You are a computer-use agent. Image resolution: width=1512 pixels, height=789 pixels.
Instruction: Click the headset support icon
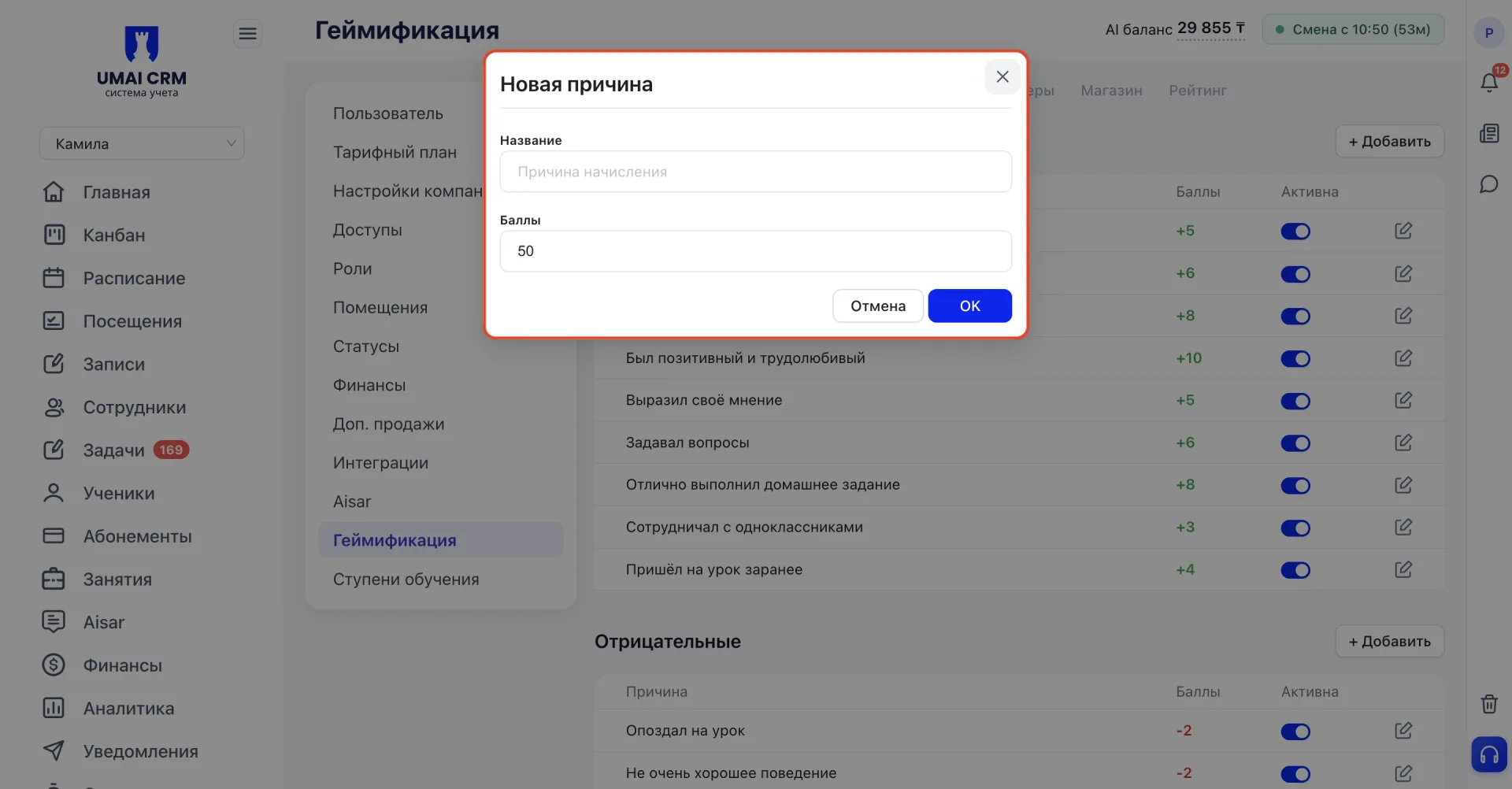(x=1489, y=755)
